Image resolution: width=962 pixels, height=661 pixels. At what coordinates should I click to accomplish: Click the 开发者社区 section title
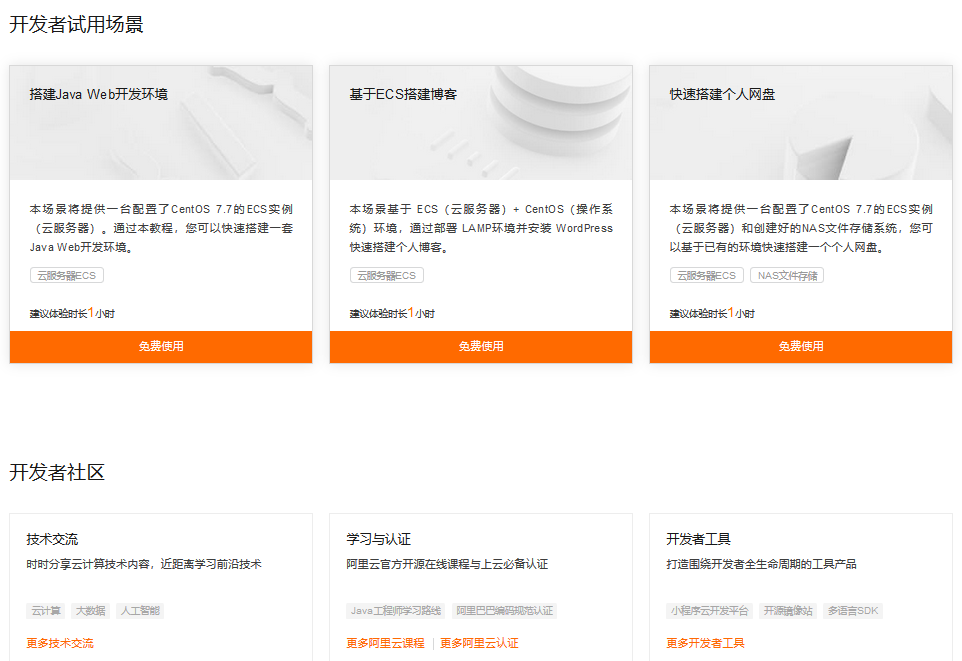pos(57,473)
